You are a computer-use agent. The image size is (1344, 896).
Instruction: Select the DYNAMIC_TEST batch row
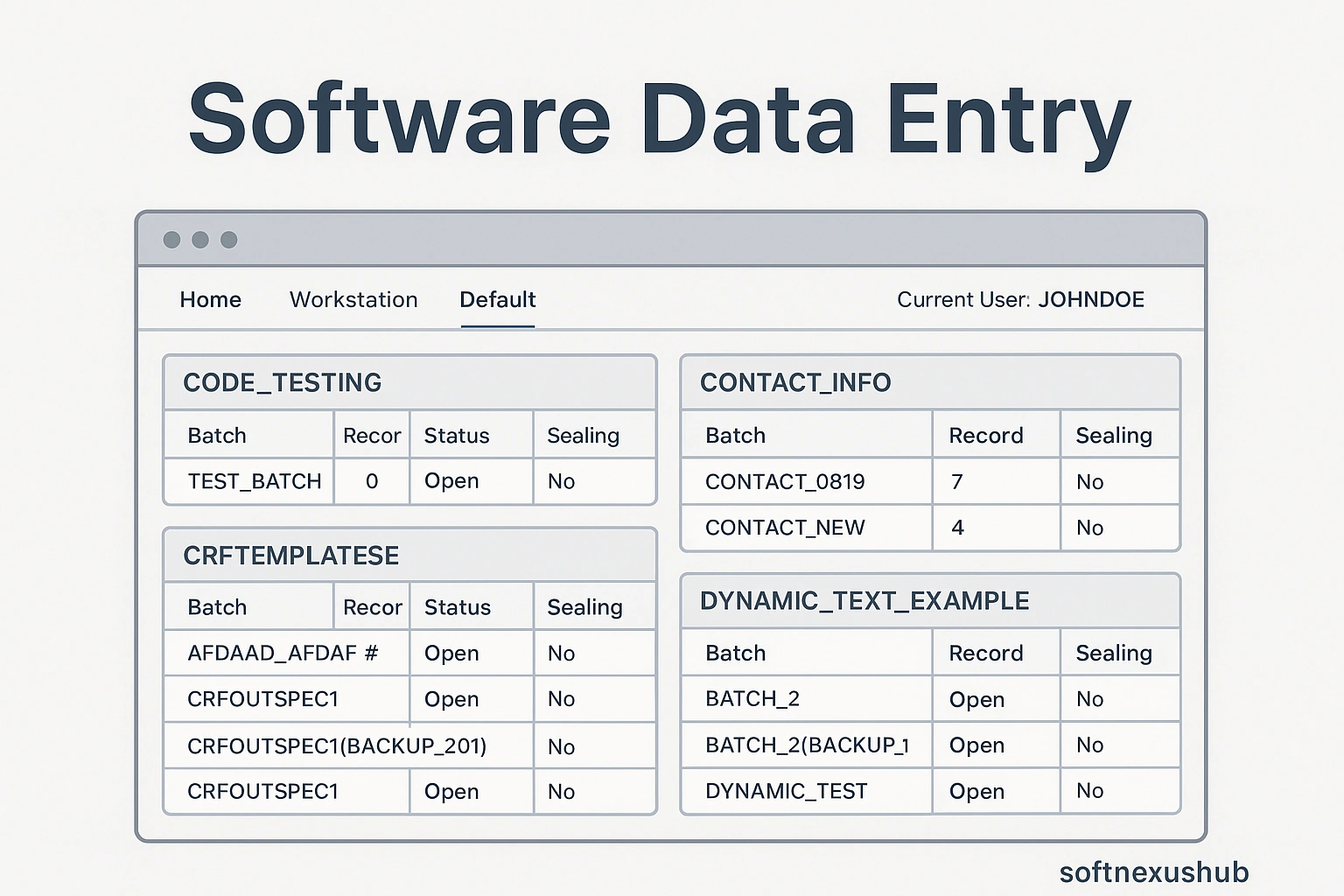[786, 791]
